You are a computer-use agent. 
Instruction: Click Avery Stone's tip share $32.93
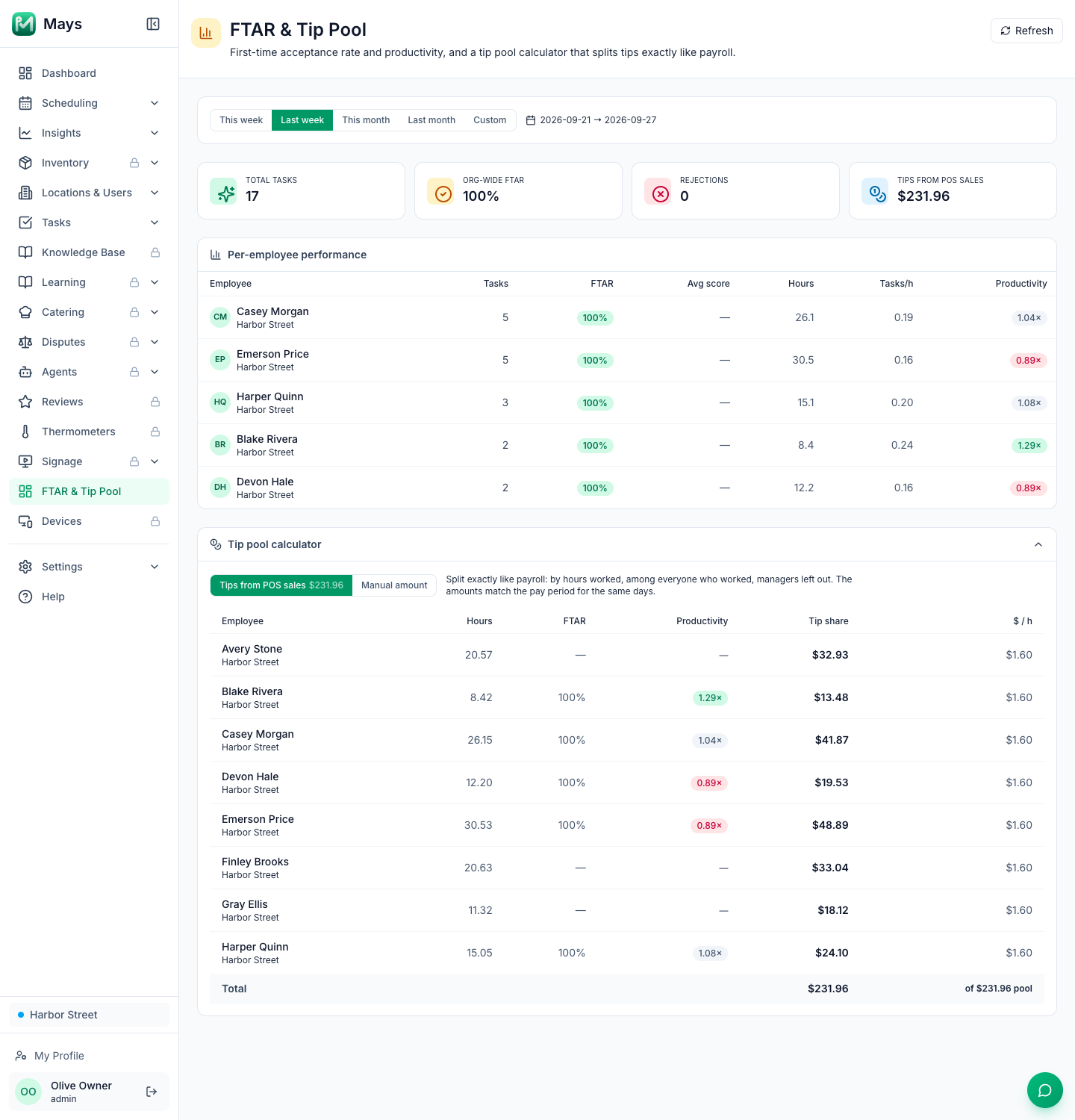pyautogui.click(x=830, y=655)
